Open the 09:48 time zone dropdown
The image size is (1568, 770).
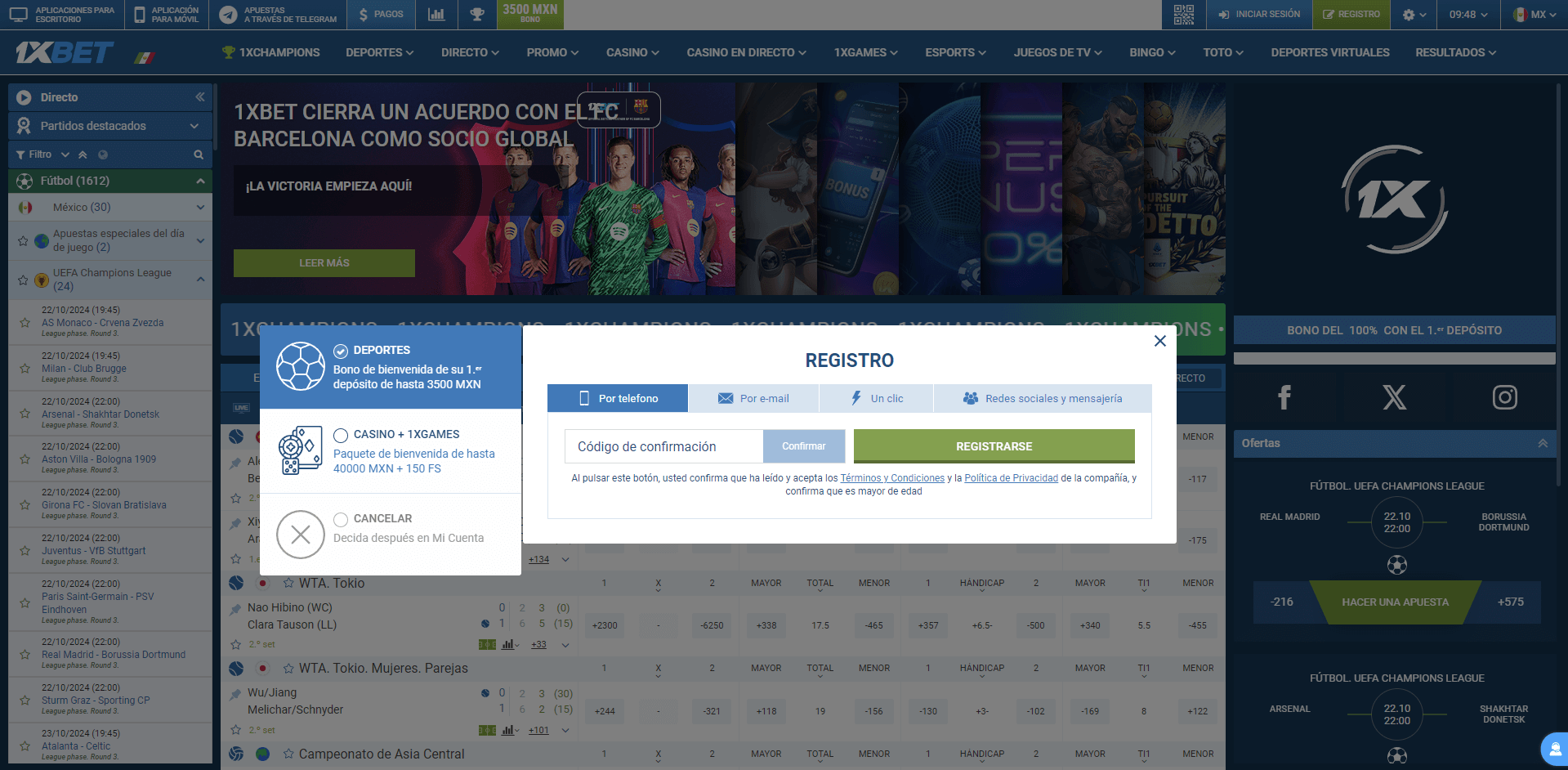pyautogui.click(x=1468, y=15)
